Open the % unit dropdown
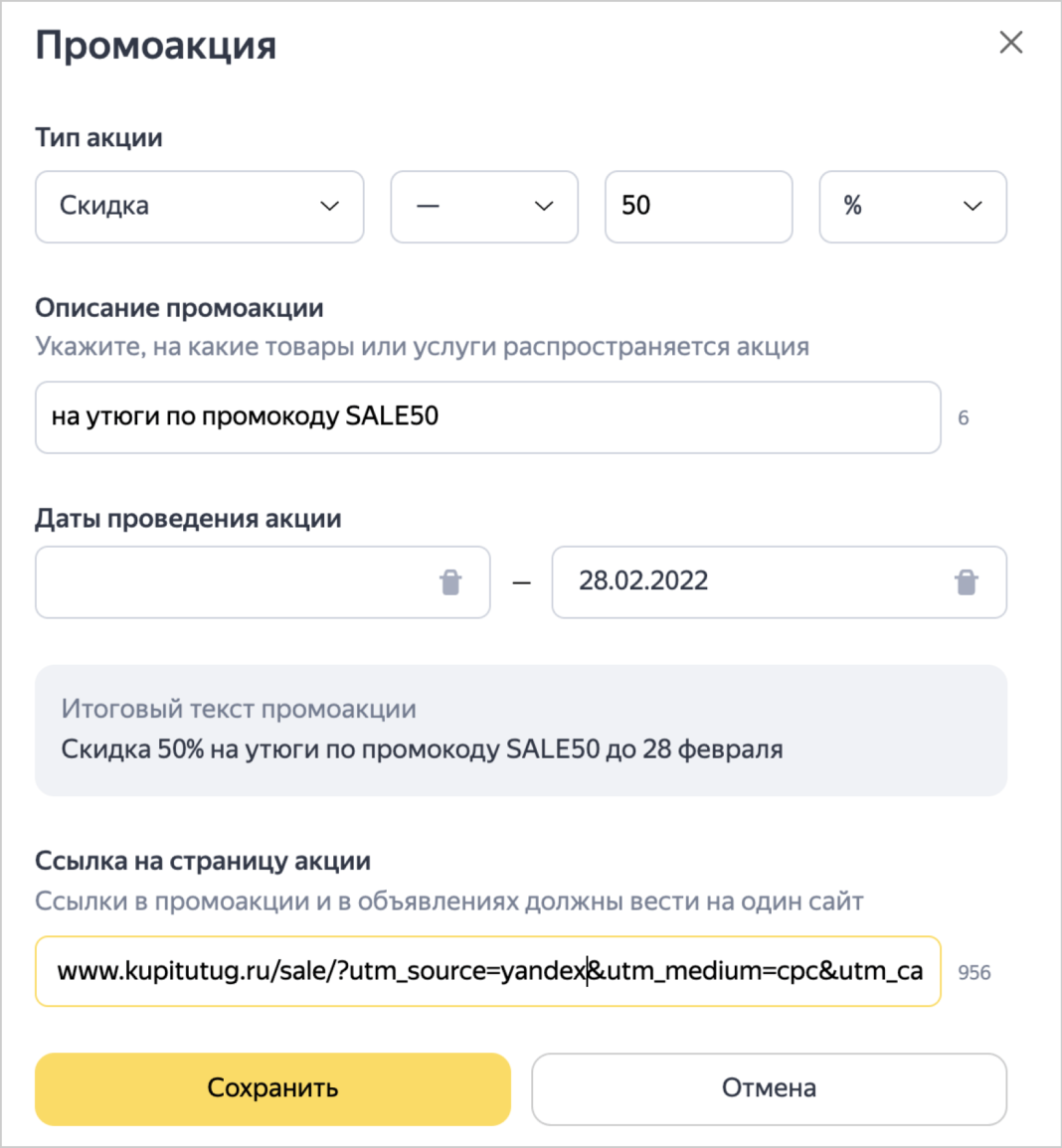Image resolution: width=1062 pixels, height=1148 pixels. coord(912,207)
